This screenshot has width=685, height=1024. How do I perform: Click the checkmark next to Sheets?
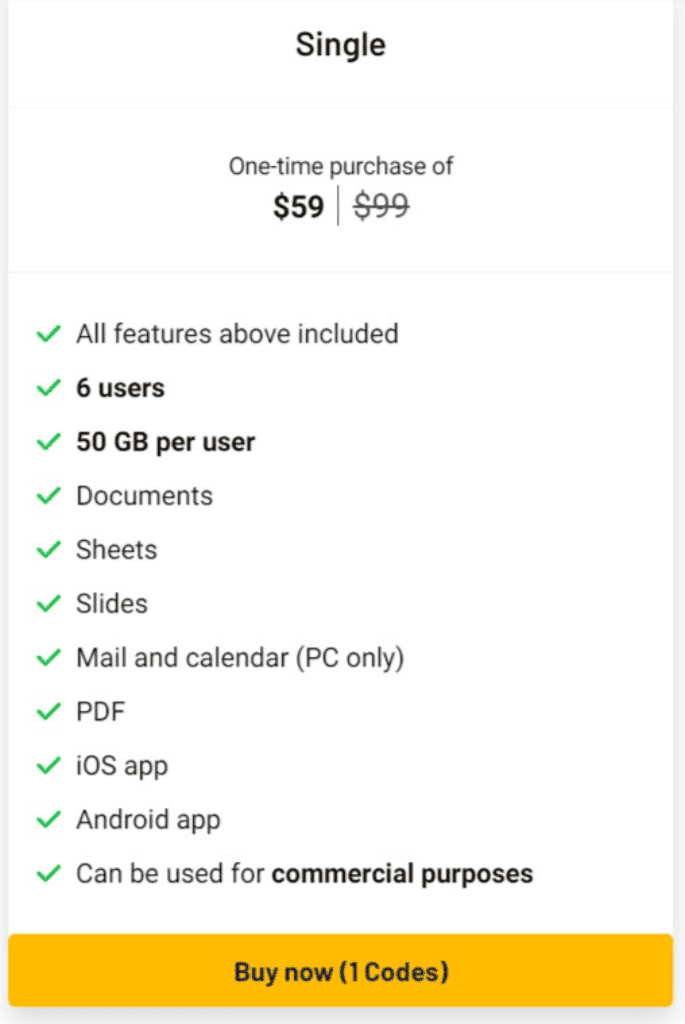(48, 550)
